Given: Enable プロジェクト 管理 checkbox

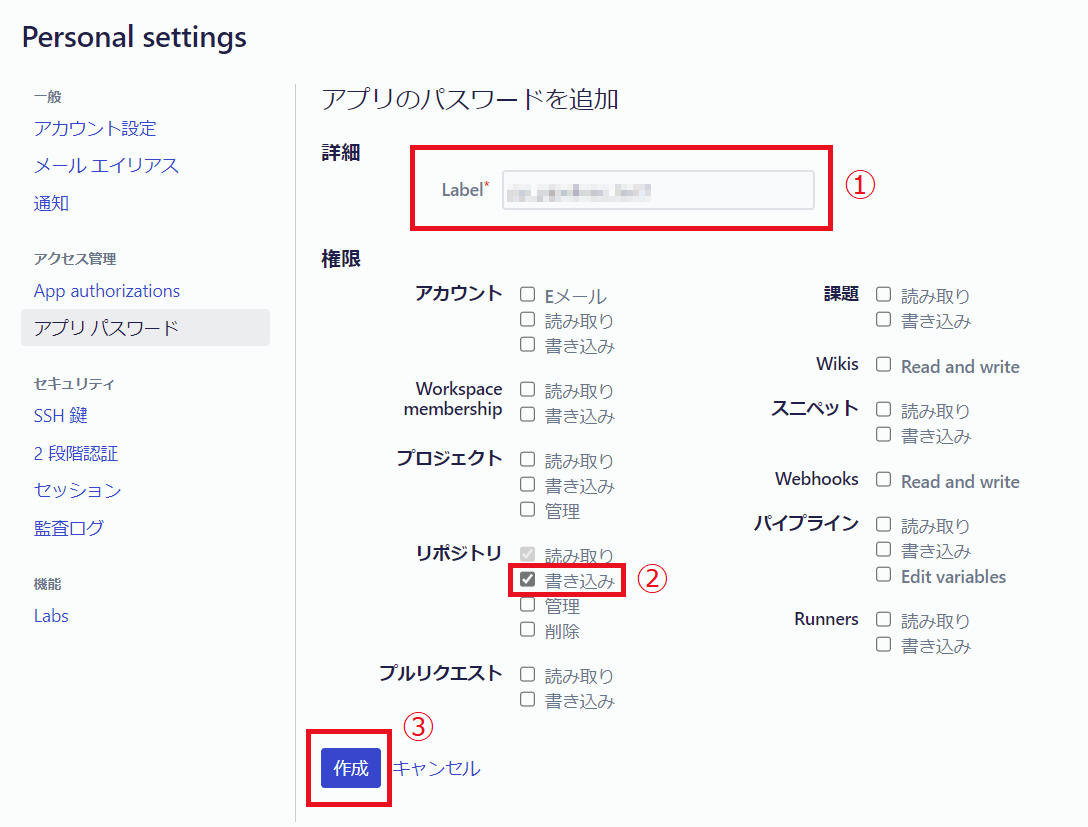Looking at the screenshot, I should click(x=528, y=510).
